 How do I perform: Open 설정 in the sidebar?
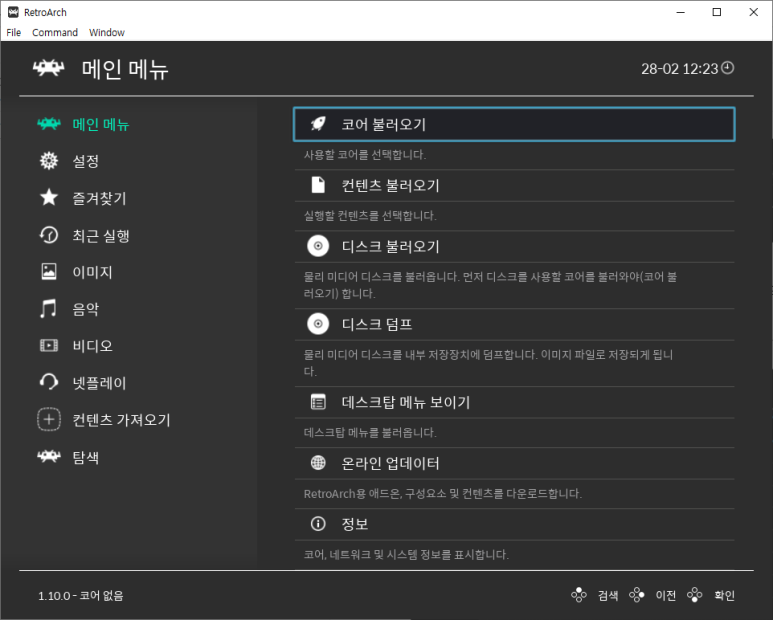[86, 161]
